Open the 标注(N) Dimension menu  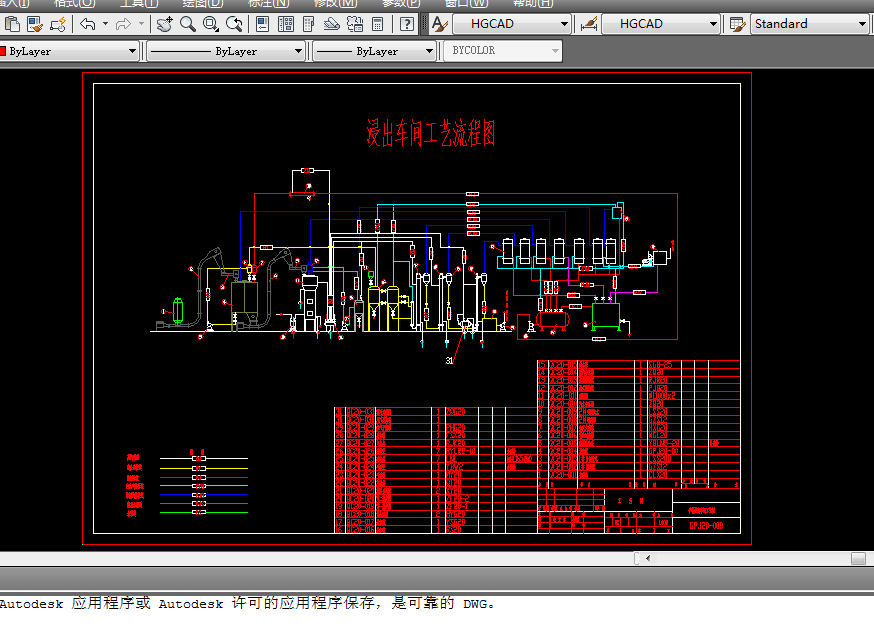coord(269,3)
